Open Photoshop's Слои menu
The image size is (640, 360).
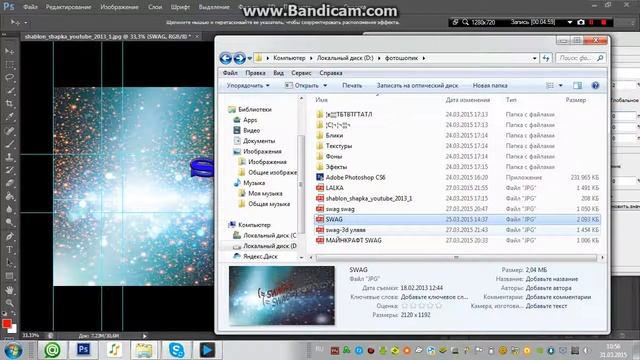tap(155, 7)
